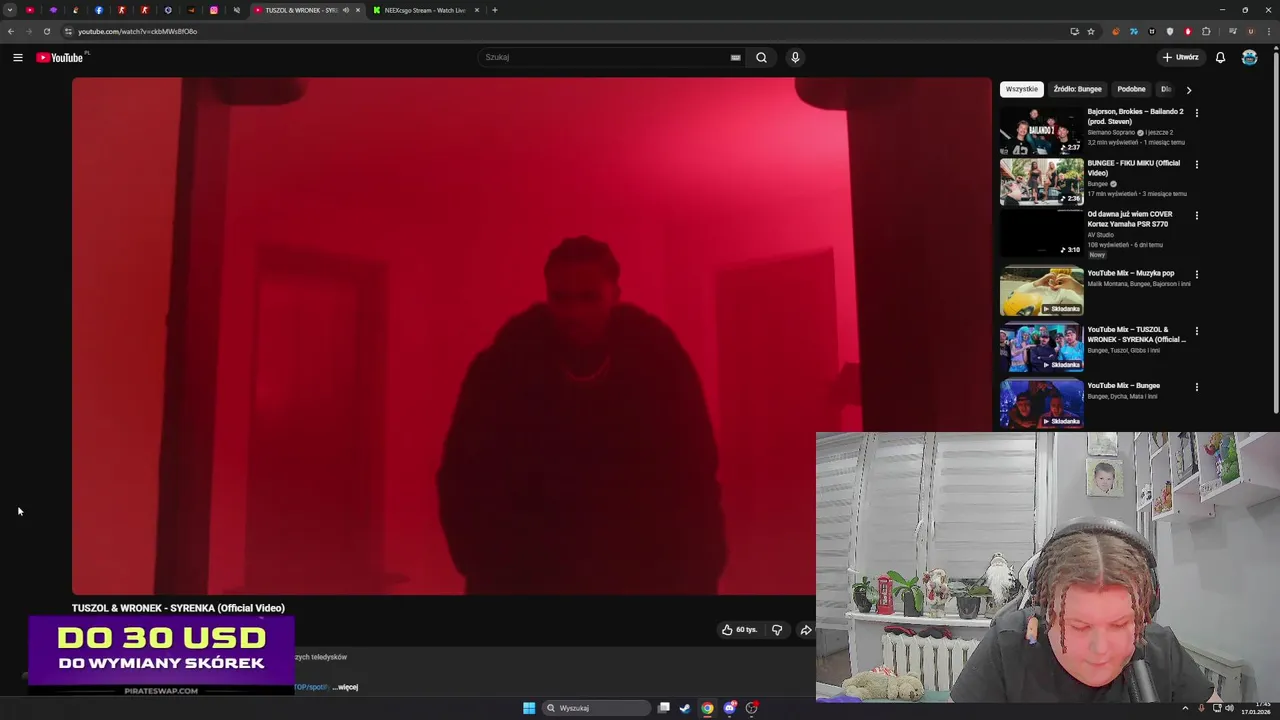The height and width of the screenshot is (720, 1280).
Task: Open YouTube Mix – Muzyka pop playlist
Action: [x=1131, y=273]
